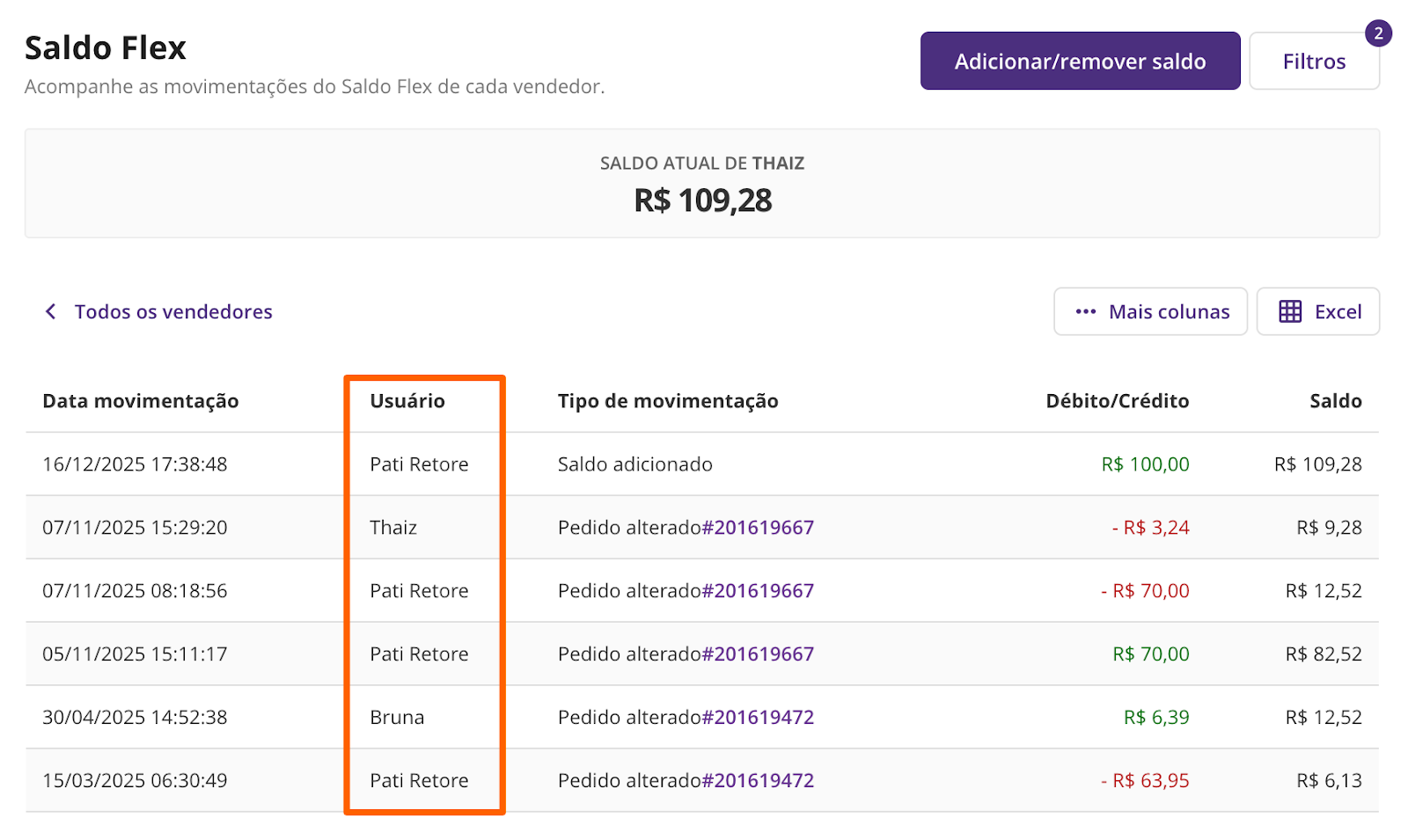
Task: Click the filter count badge showing 2
Action: pos(1378,33)
